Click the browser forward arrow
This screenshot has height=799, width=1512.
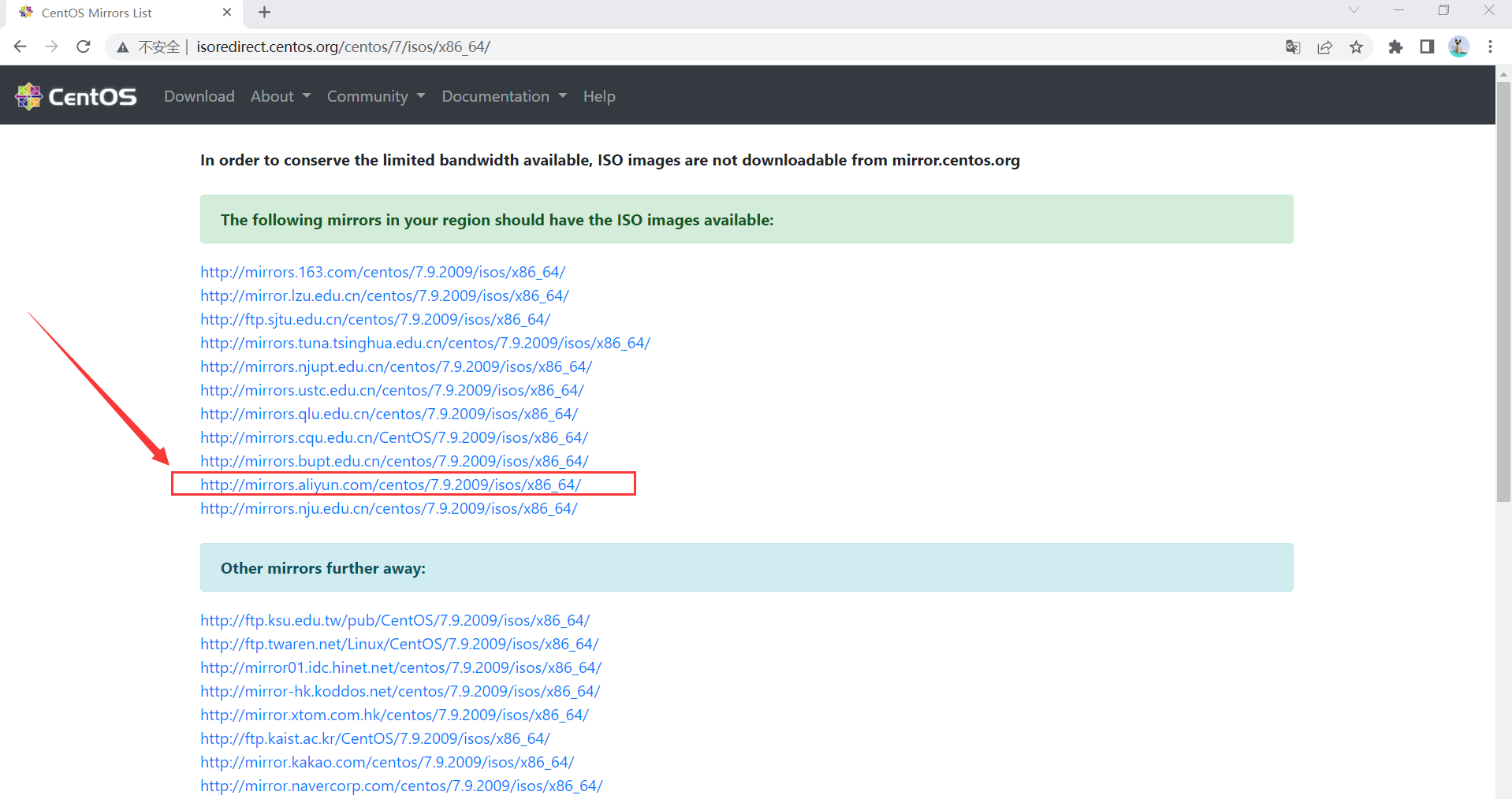click(x=52, y=46)
